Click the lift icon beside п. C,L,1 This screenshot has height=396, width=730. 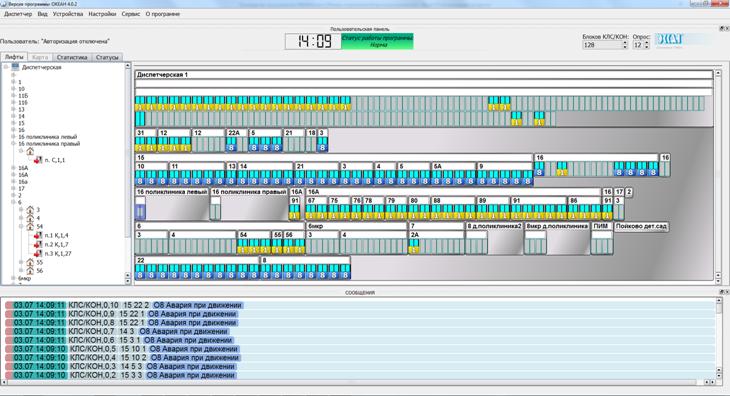pos(38,160)
